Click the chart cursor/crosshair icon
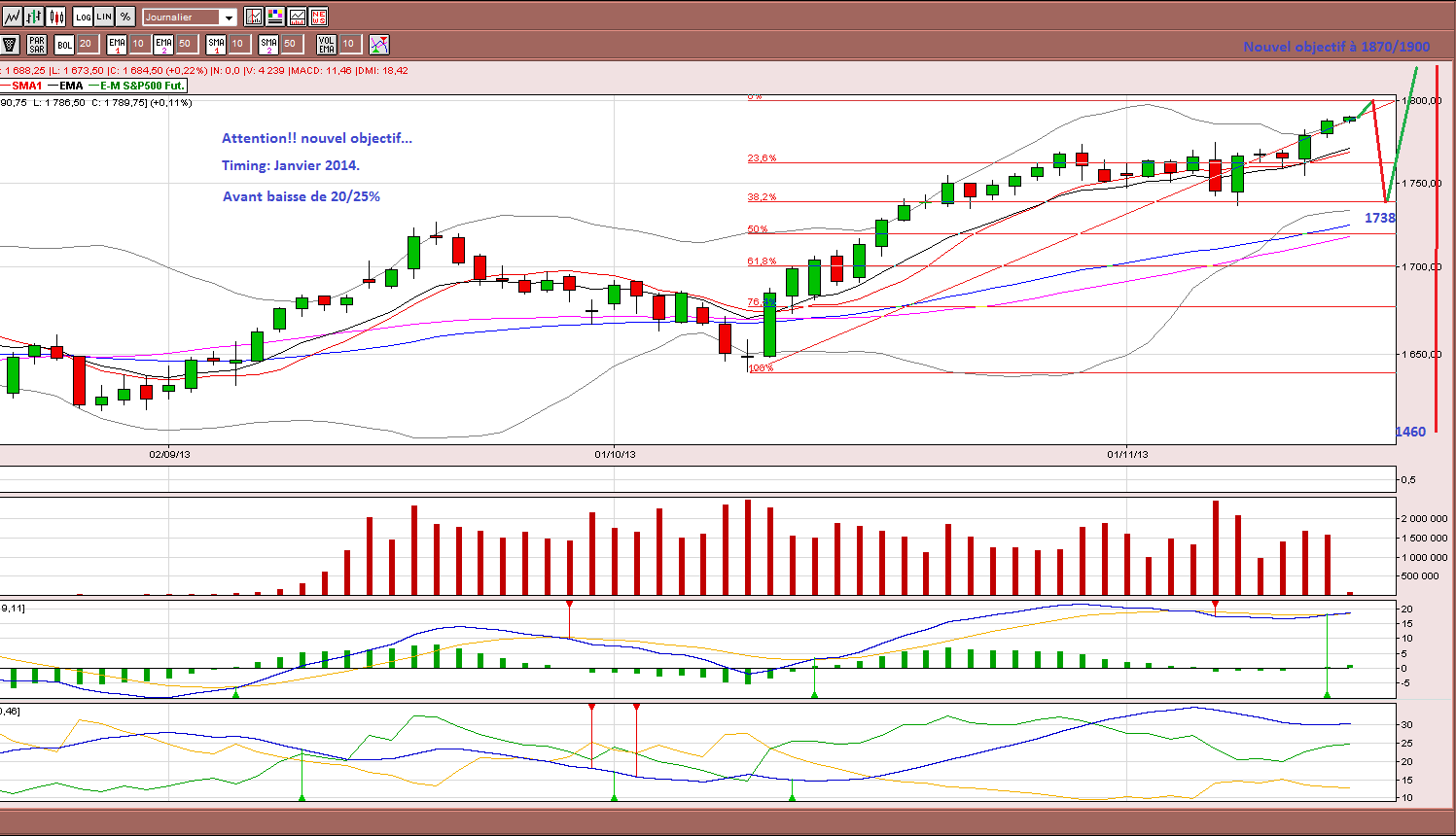1456x836 pixels. coord(254,17)
